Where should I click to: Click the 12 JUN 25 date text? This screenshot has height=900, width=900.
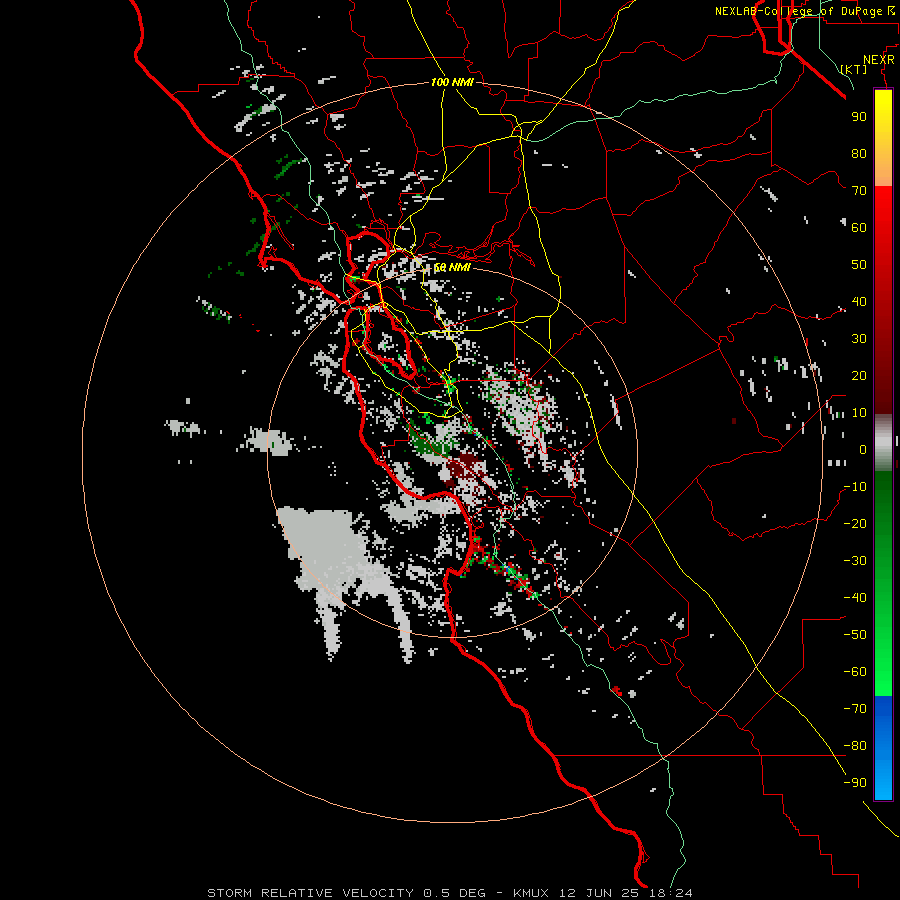pos(599,893)
